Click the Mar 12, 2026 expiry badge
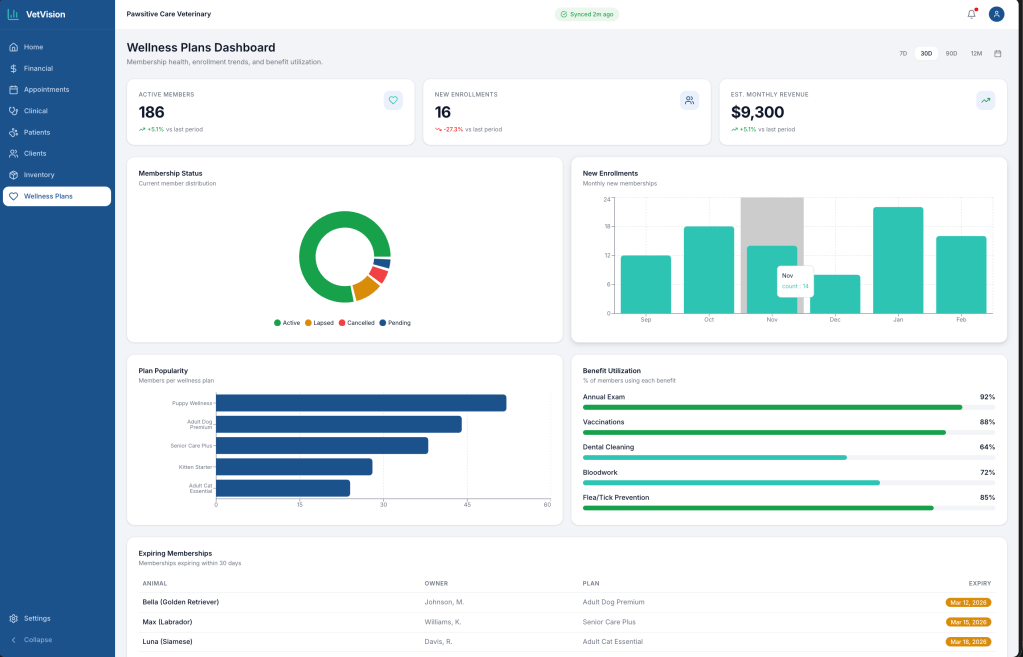Viewport: 1023px width, 657px height. tap(967, 602)
